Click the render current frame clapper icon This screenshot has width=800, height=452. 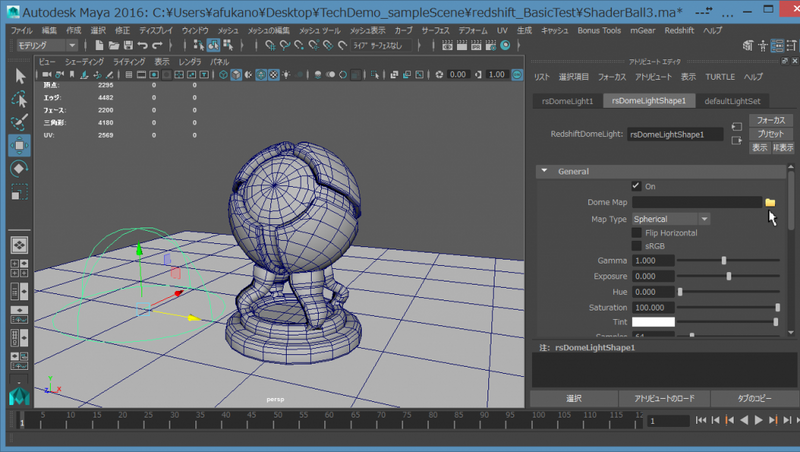(x=462, y=45)
